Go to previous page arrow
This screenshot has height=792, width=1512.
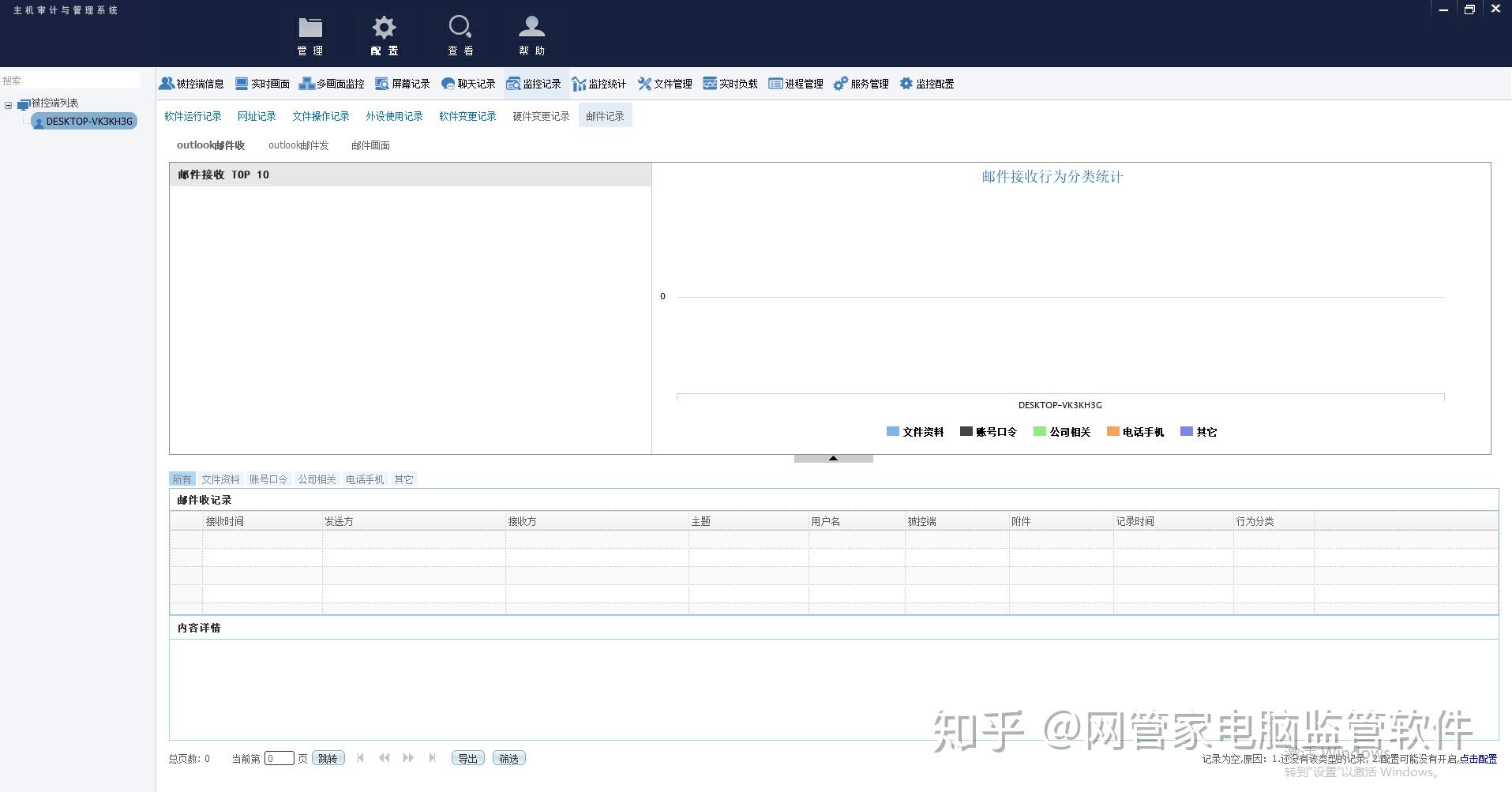[x=385, y=758]
